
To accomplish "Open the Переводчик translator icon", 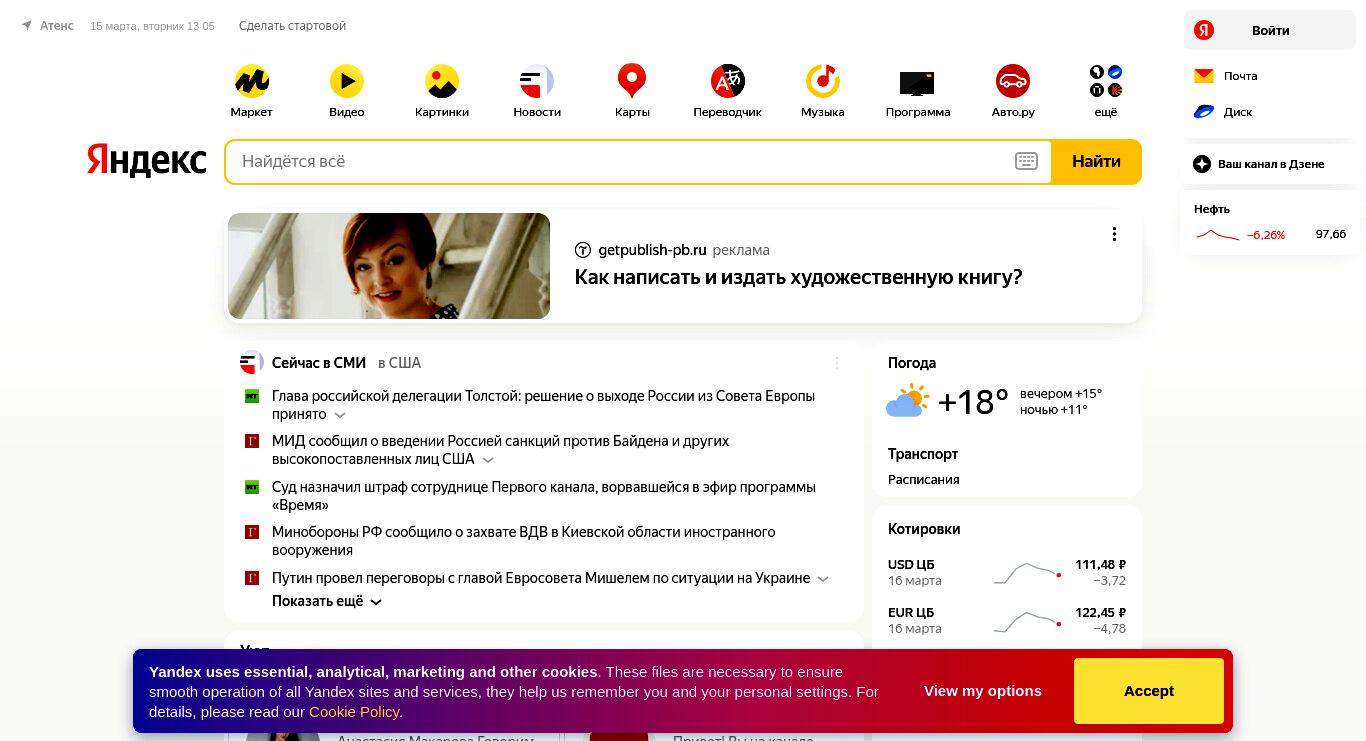I will (x=728, y=81).
